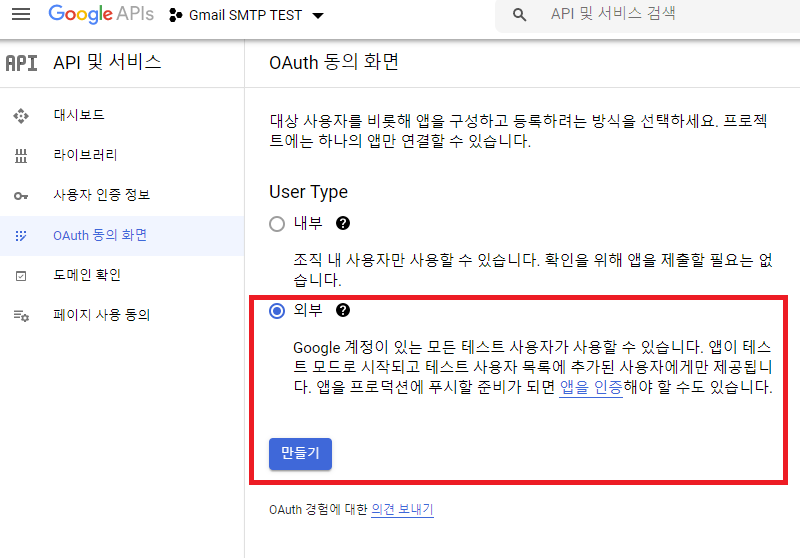
Task: Click the 페이지 사용 동의 settings icon
Action: pos(21,316)
